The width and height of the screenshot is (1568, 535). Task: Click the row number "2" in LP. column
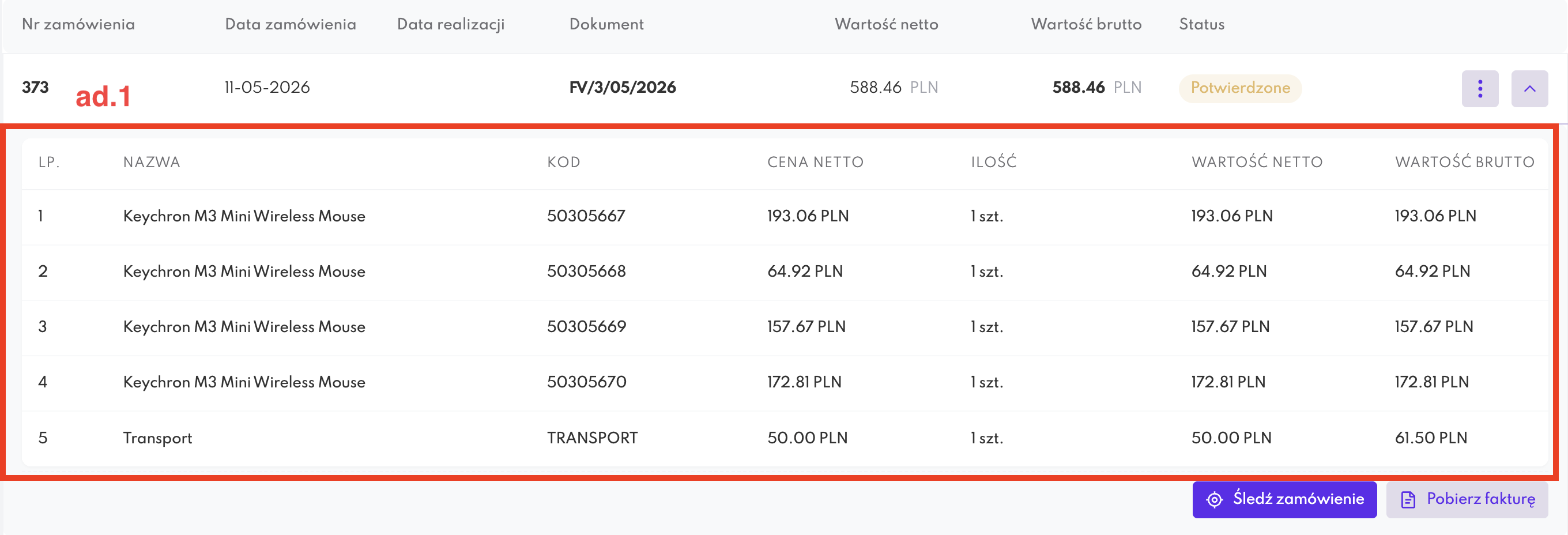[x=43, y=272]
